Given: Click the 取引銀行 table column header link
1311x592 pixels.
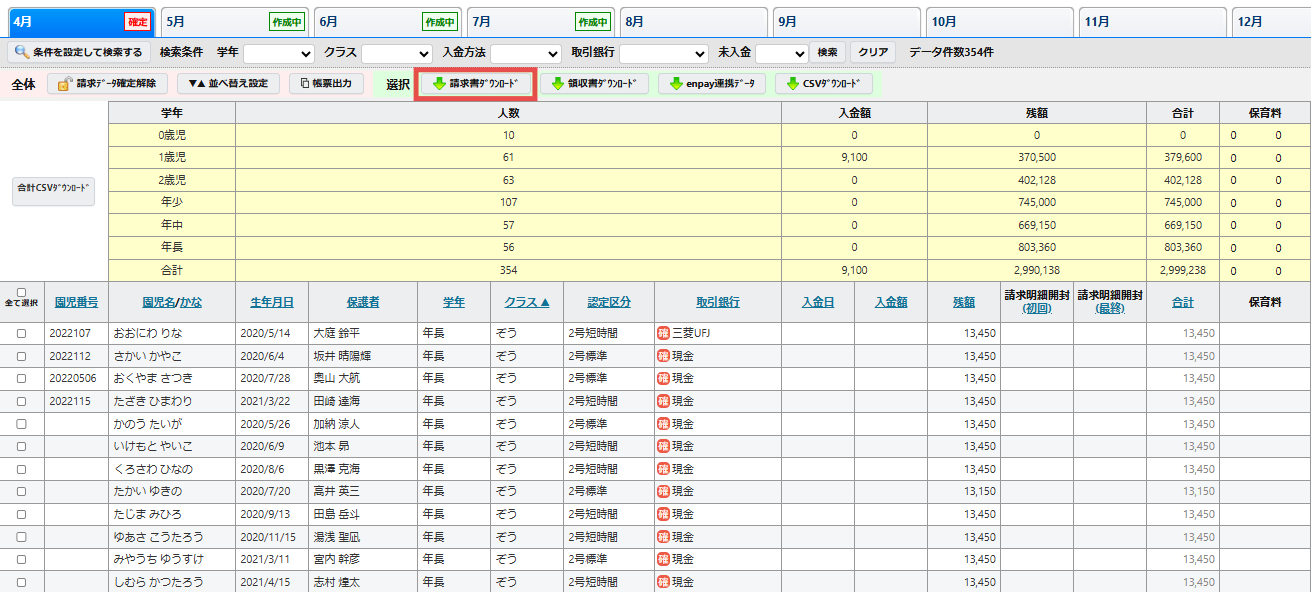Looking at the screenshot, I should [718, 301].
